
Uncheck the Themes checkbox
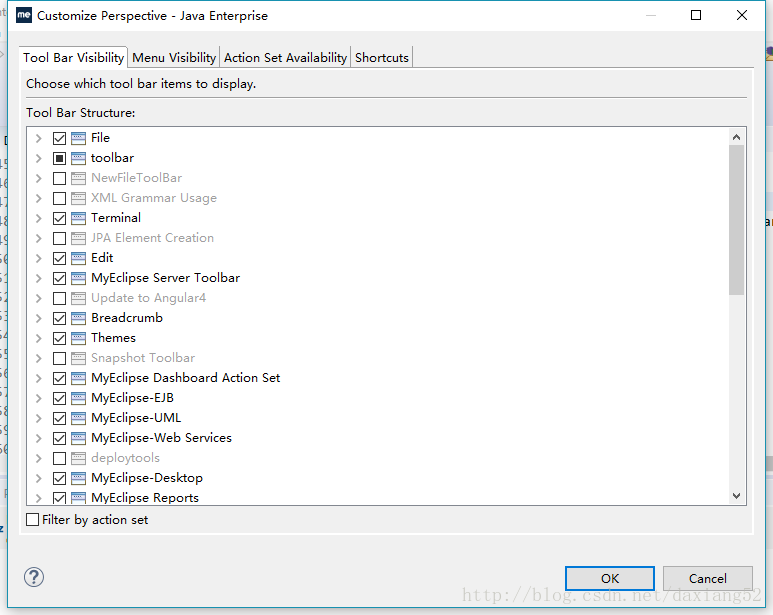coord(59,339)
